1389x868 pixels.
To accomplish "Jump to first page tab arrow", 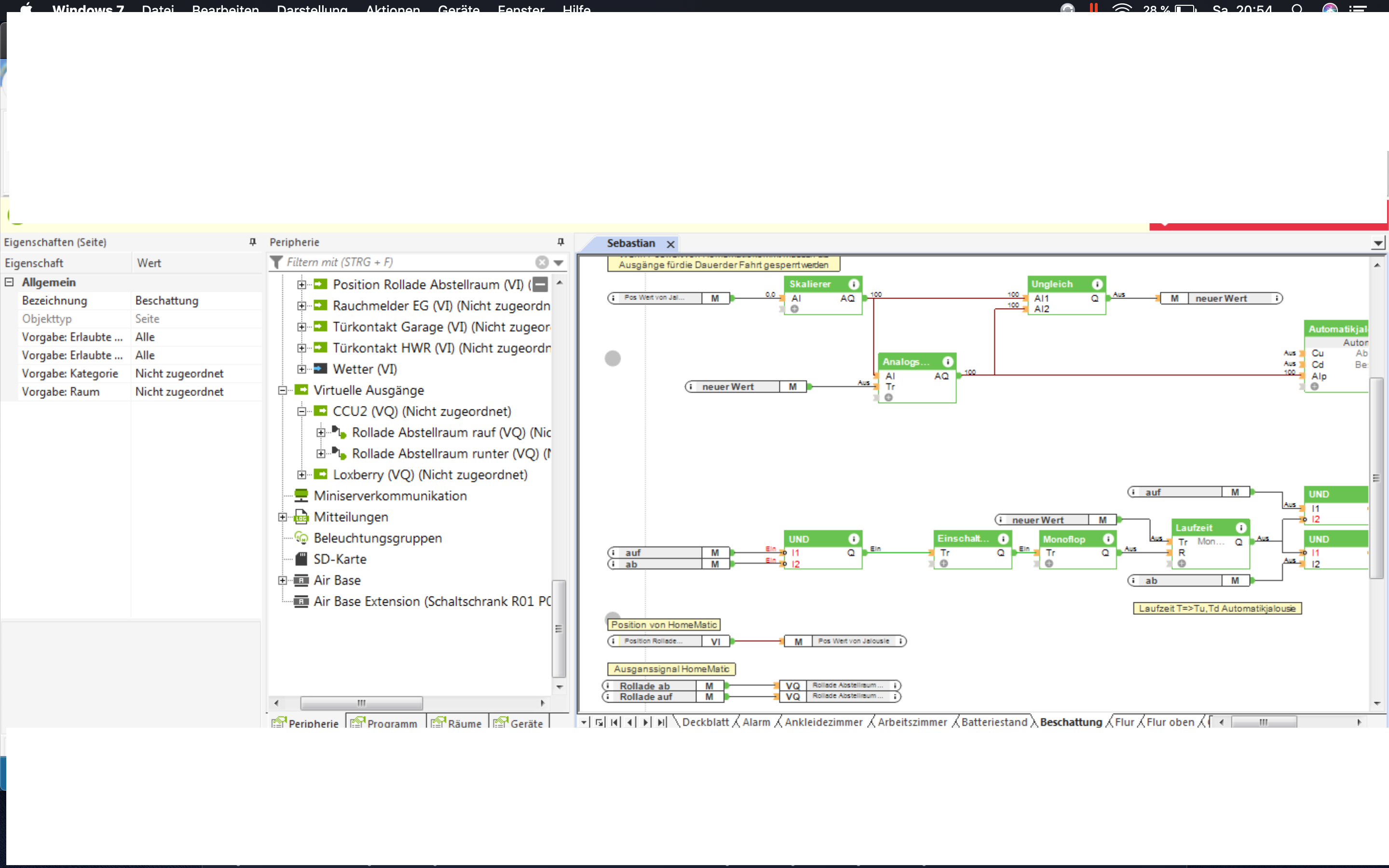I will point(615,722).
